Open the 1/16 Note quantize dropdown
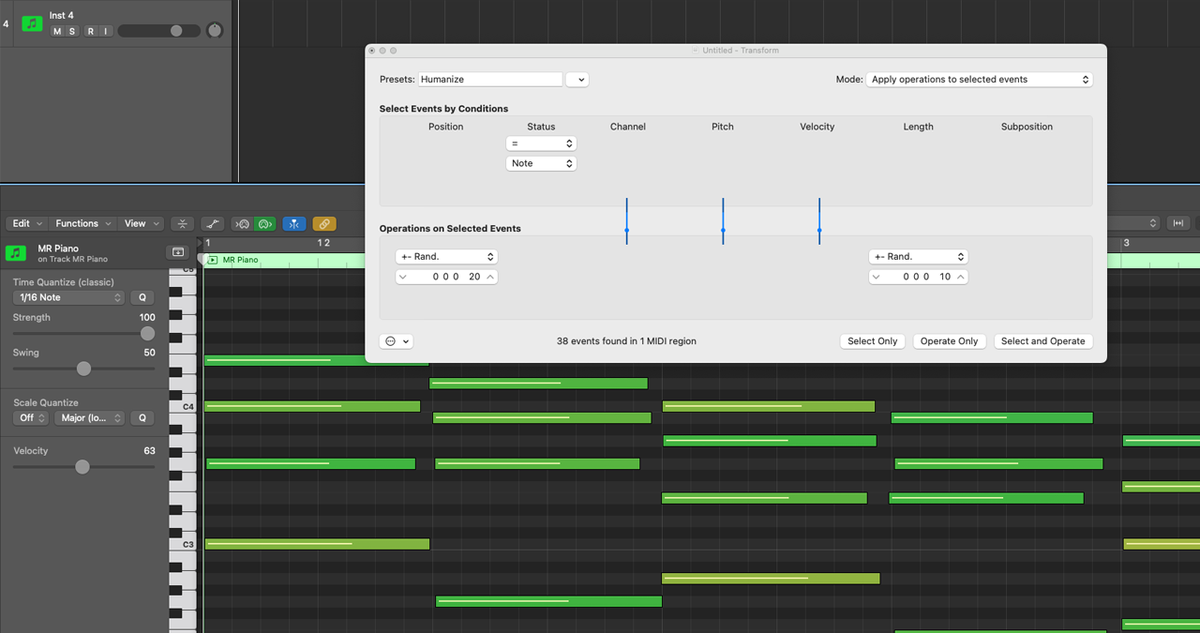 tap(69, 297)
